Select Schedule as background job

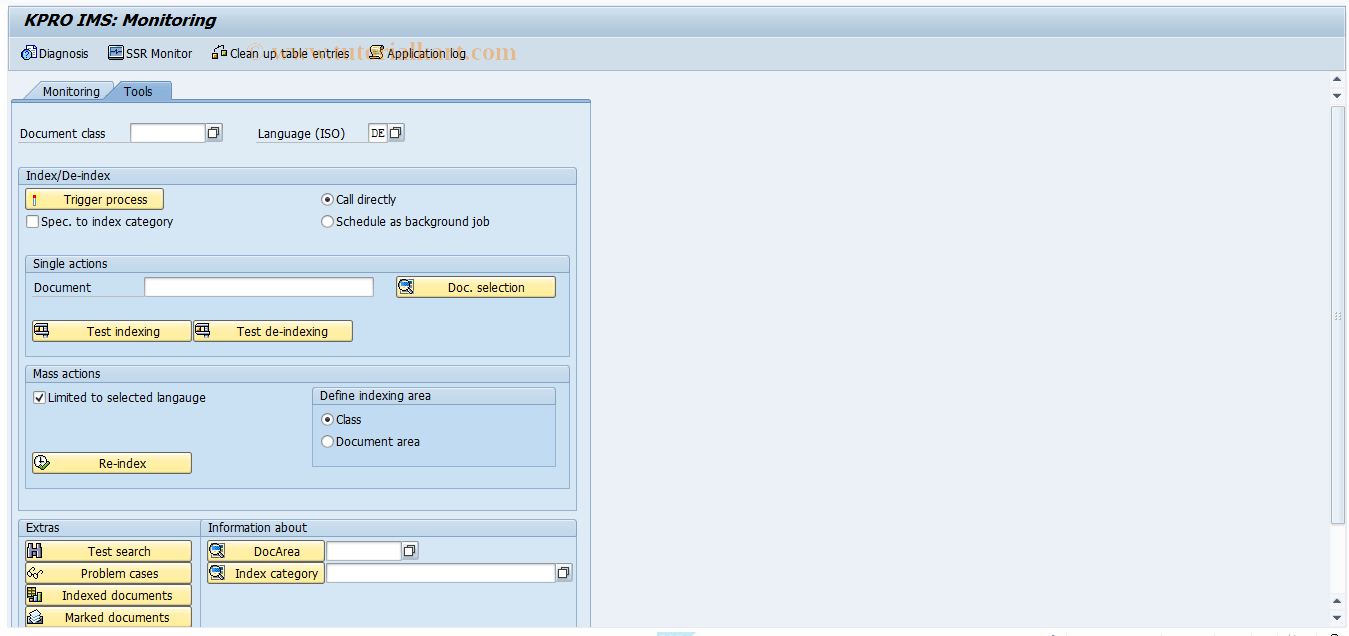pos(327,221)
